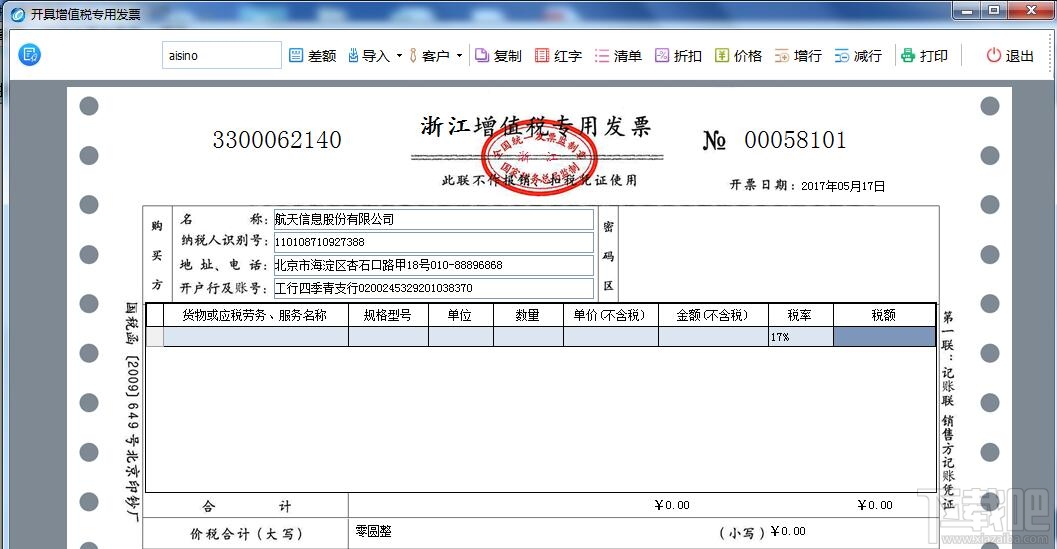Expand the 导入 dropdown arrow

(399, 56)
